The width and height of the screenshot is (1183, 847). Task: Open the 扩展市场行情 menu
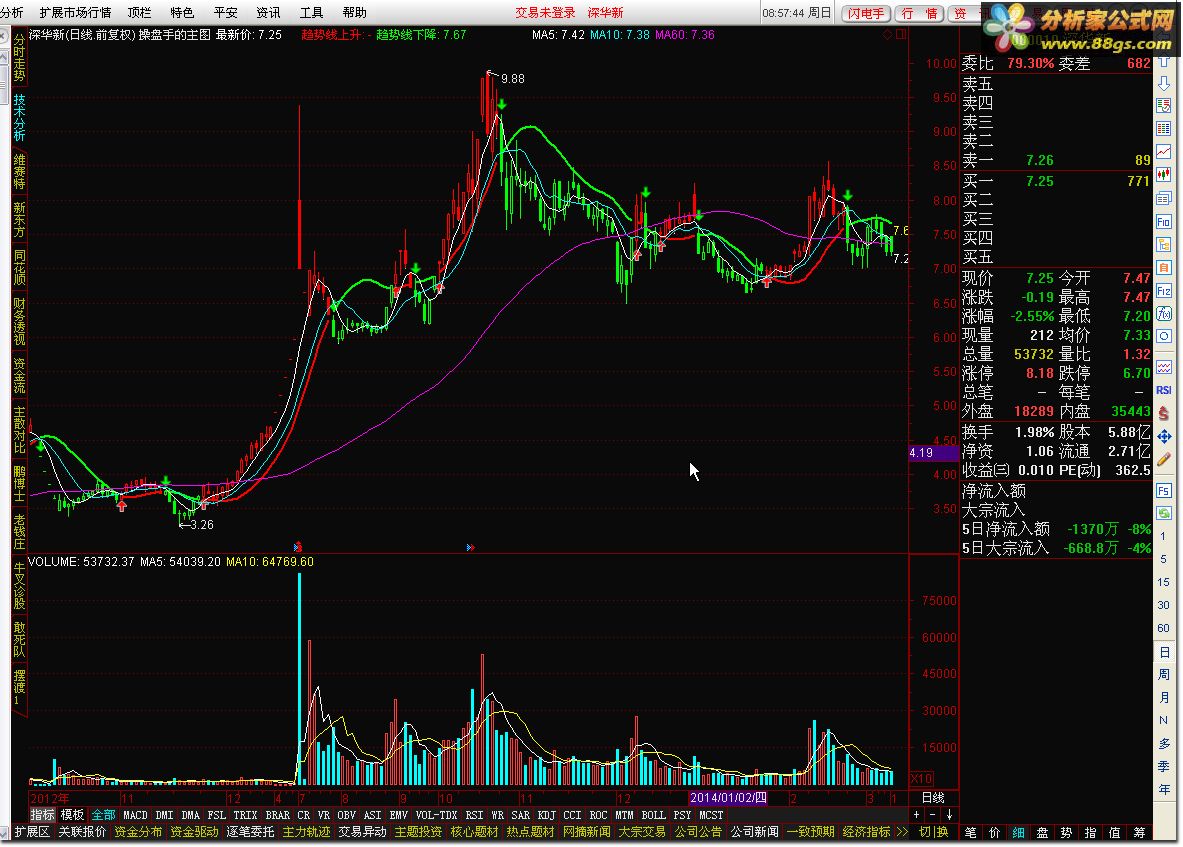point(75,13)
